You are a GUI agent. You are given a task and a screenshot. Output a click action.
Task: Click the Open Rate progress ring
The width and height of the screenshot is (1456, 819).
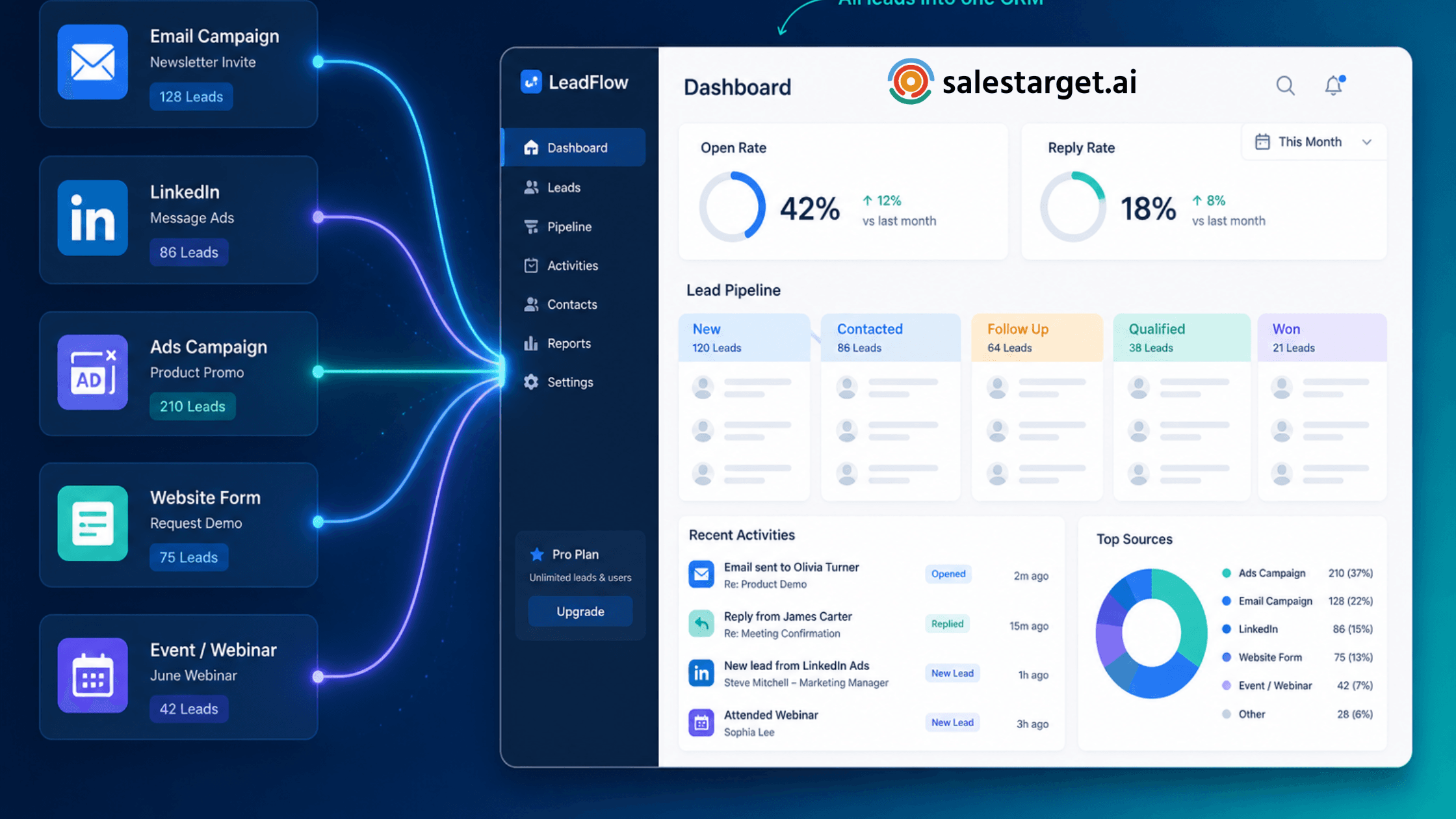733,207
